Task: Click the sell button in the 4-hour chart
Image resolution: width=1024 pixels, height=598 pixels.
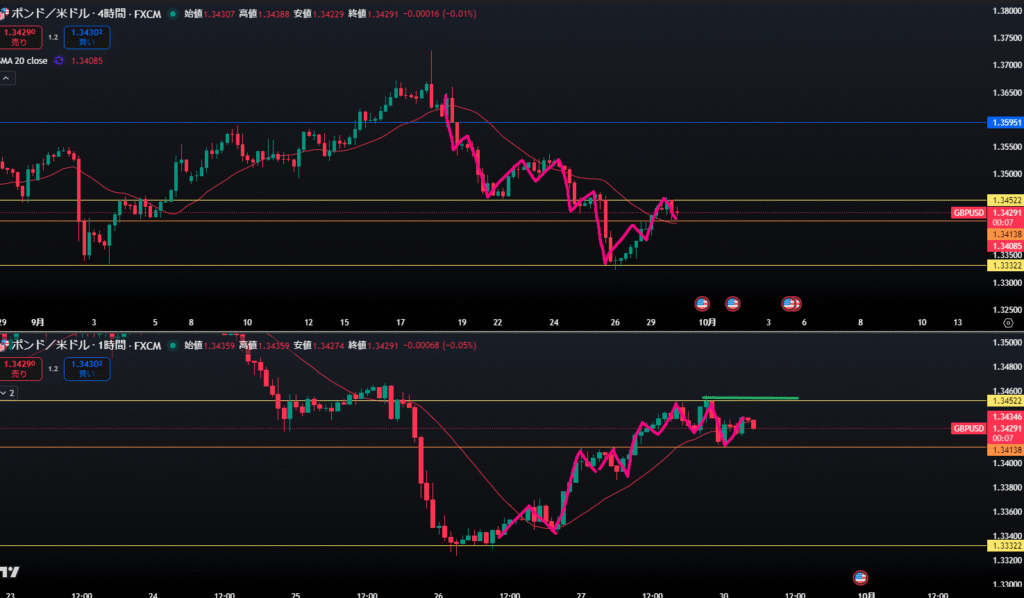Action: (x=18, y=38)
